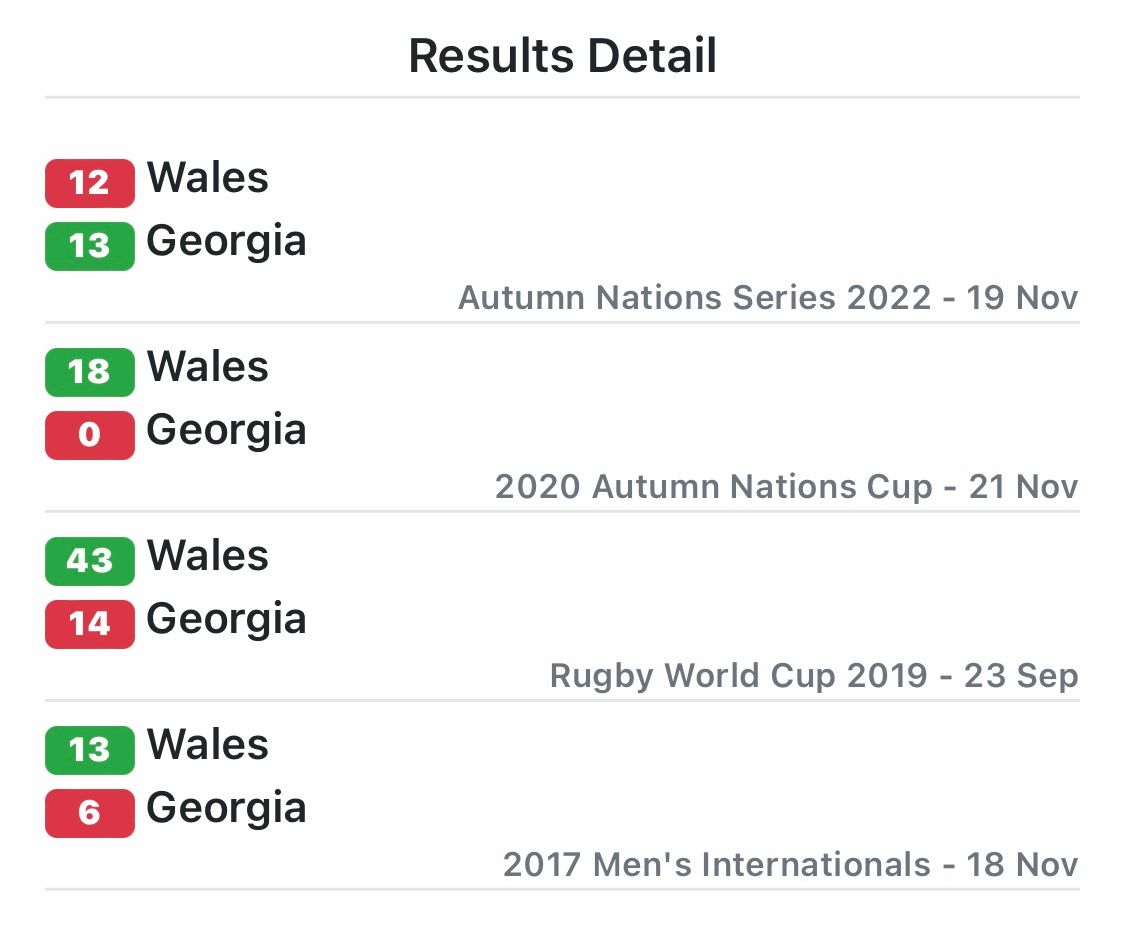Viewport: 1125px width, 938px height.
Task: Click the green 18 score badge for Wales
Action: 89,372
